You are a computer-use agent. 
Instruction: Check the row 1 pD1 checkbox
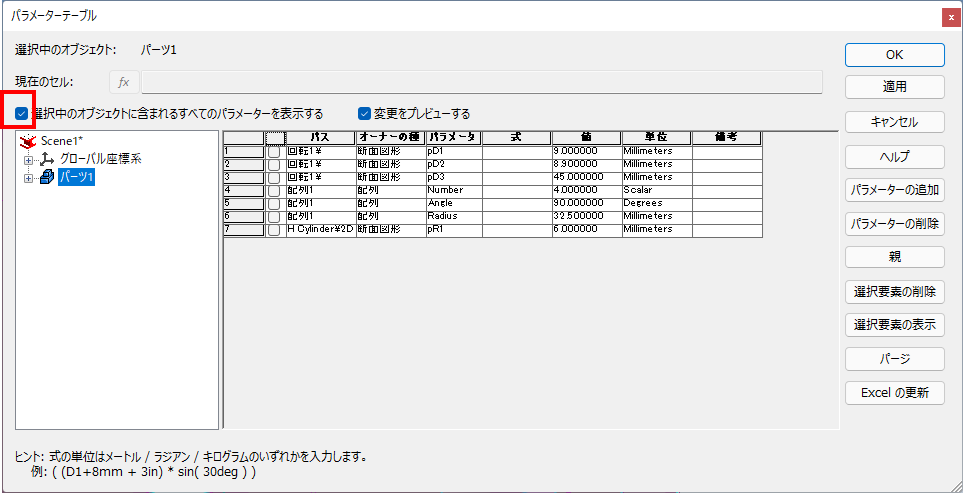tap(275, 151)
